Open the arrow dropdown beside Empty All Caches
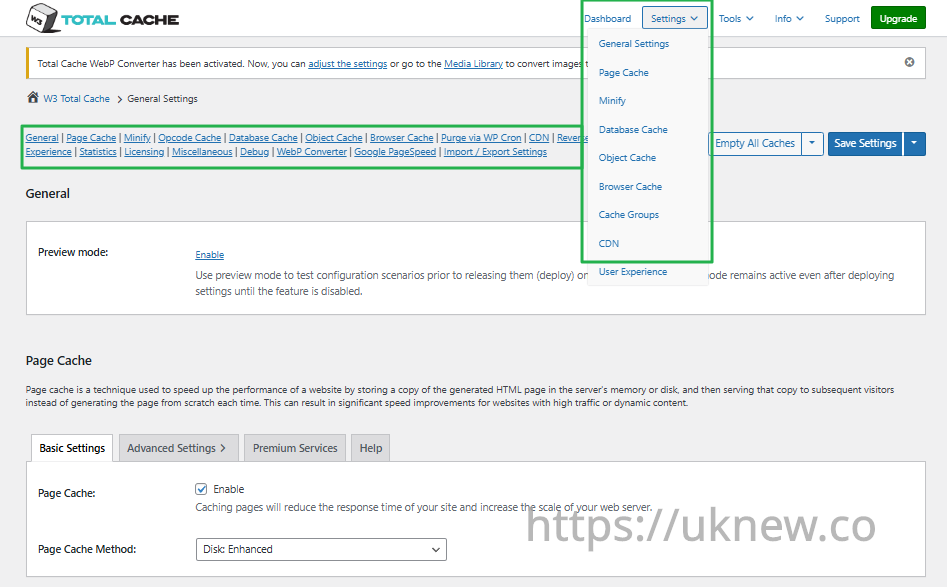 pyautogui.click(x=812, y=143)
